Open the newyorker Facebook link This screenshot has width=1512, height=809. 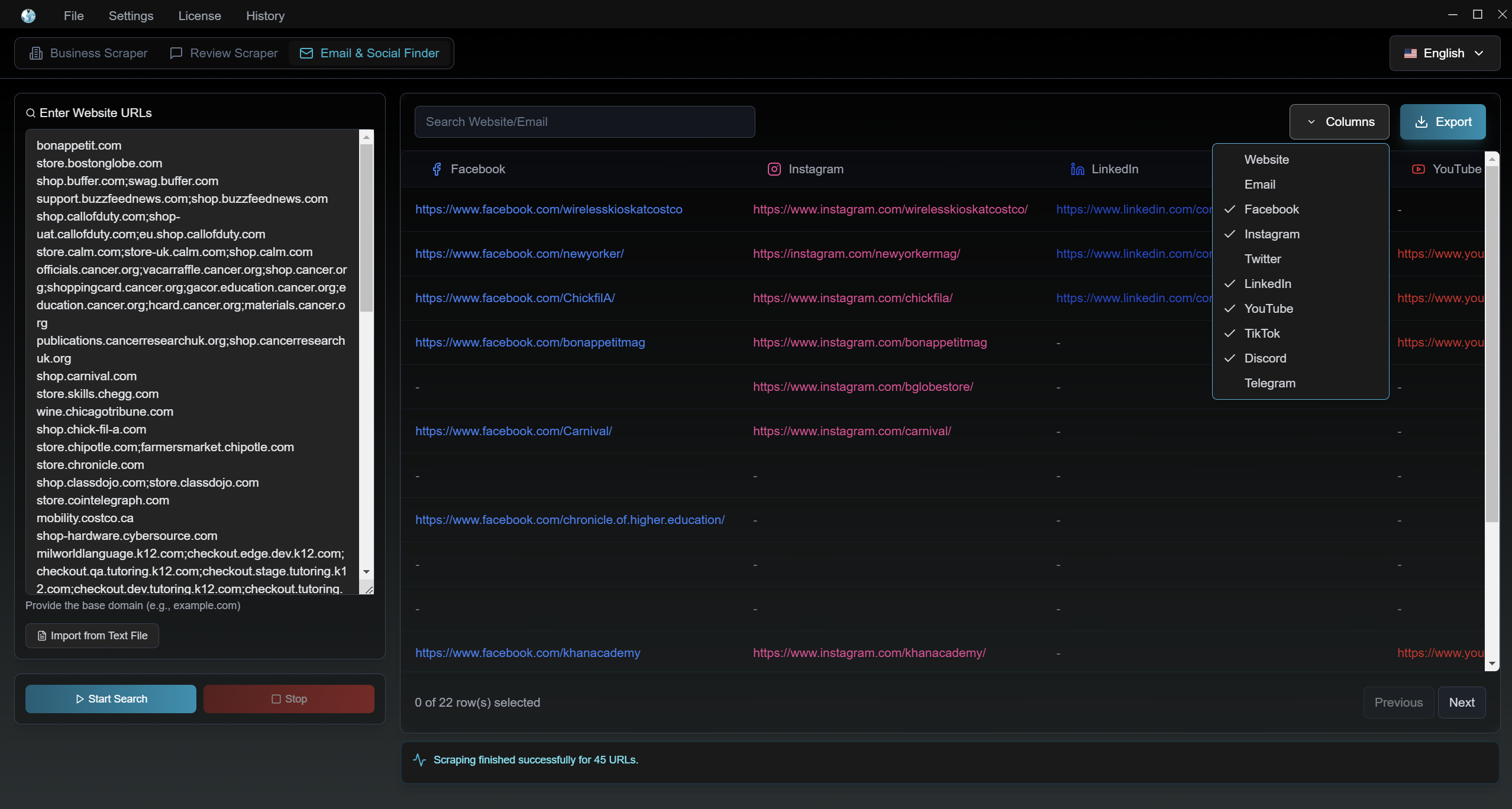(519, 254)
